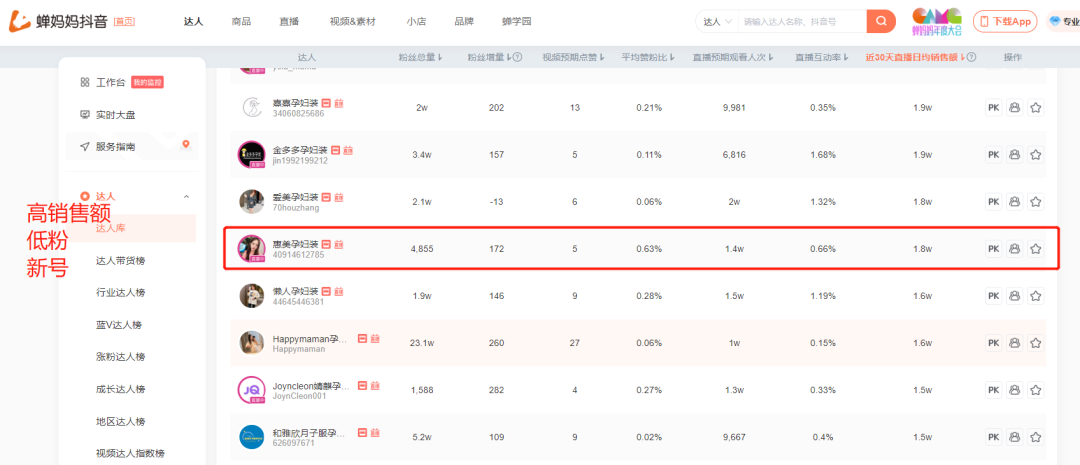Click the monitor icon for 金多多孕妇装 row
This screenshot has height=465, width=1080.
click(x=1015, y=155)
